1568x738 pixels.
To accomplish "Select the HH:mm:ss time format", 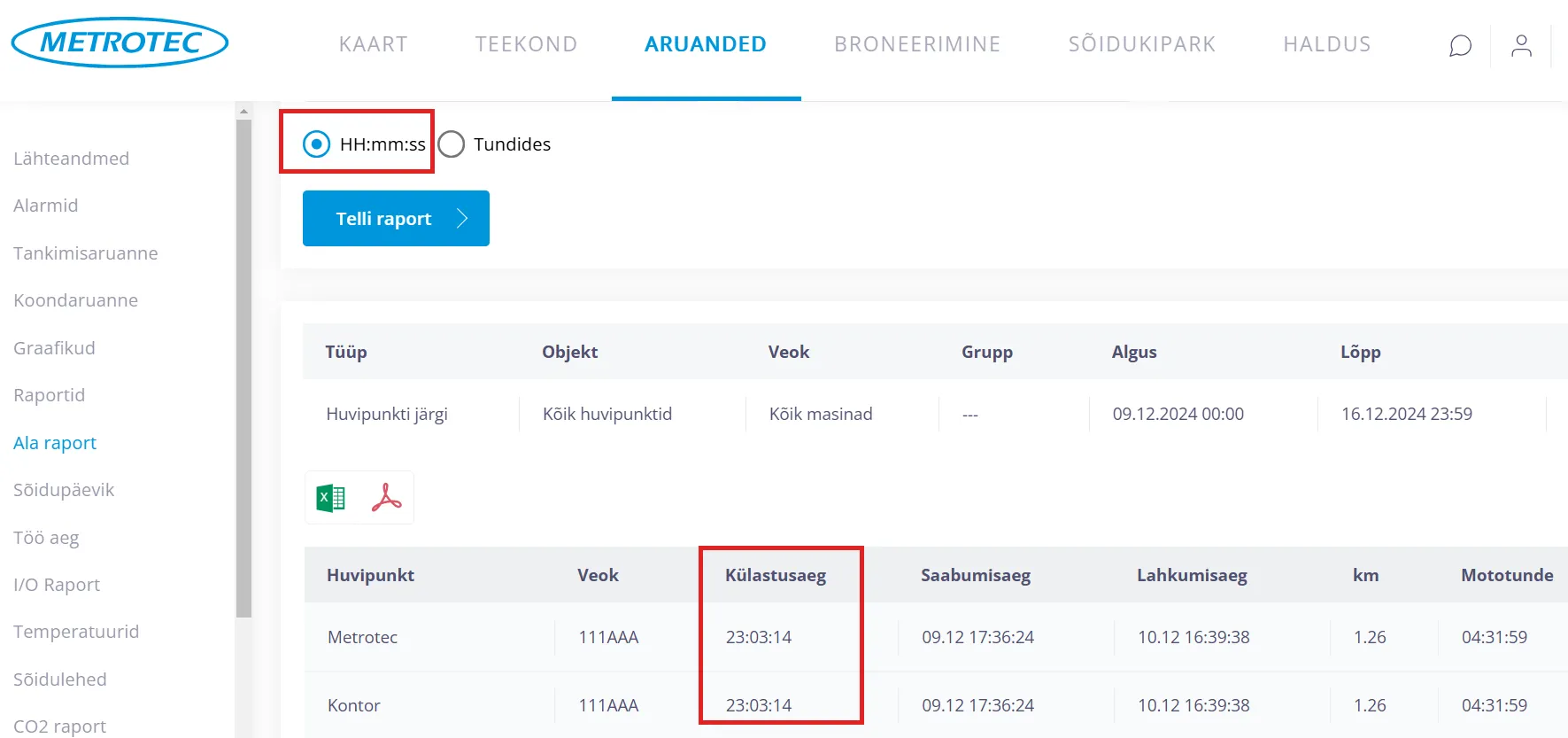I will pos(316,144).
